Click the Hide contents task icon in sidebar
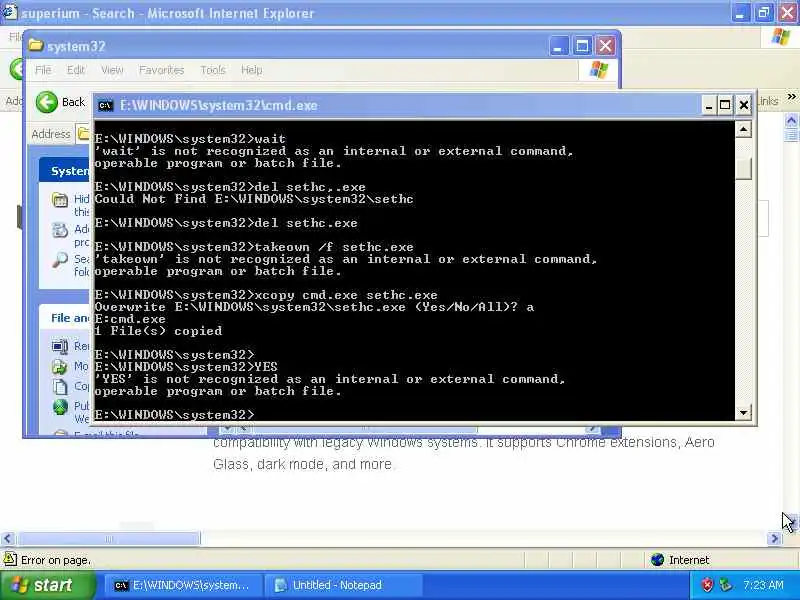 60,199
